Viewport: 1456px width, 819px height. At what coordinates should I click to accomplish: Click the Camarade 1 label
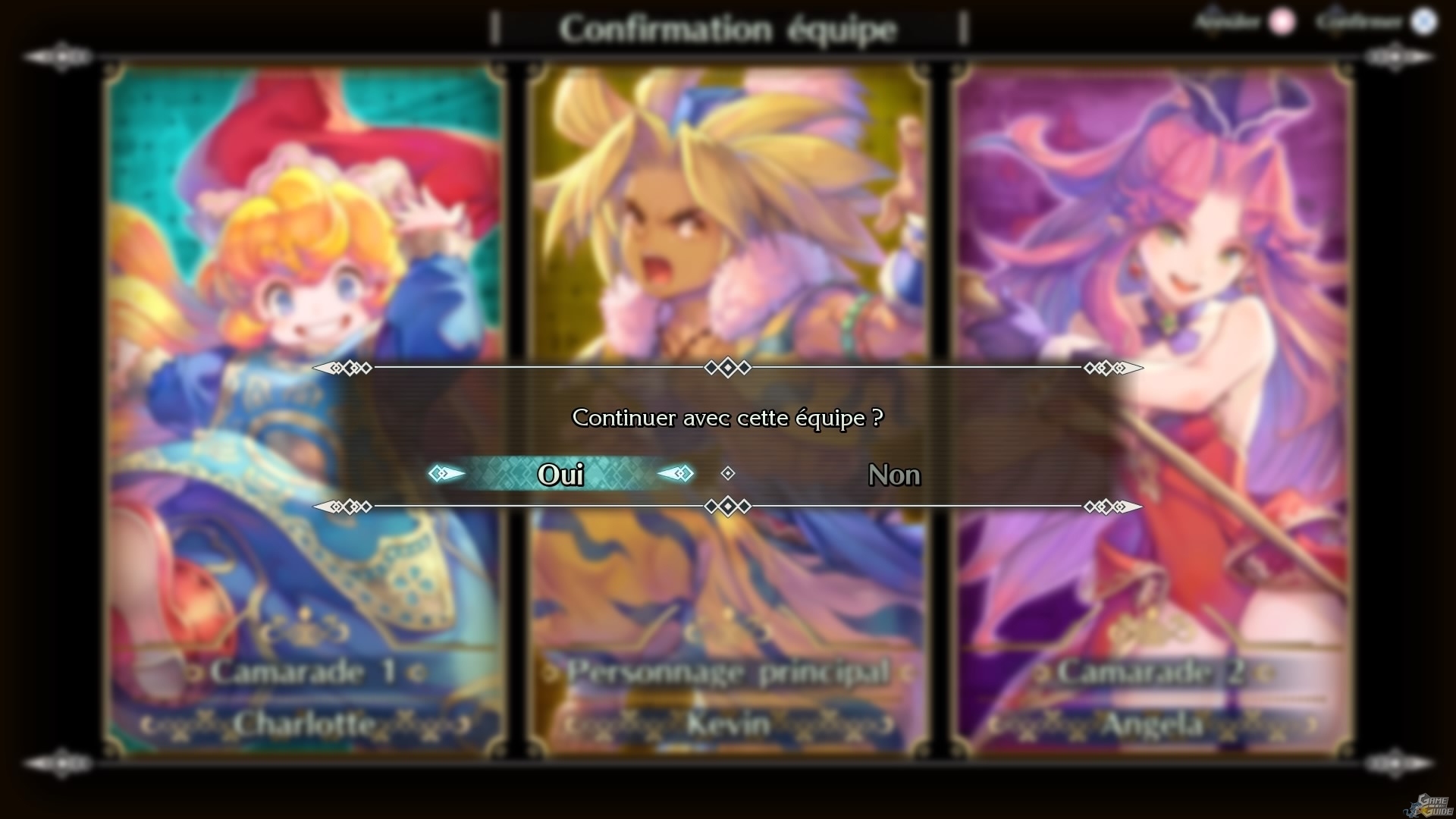pos(304,672)
